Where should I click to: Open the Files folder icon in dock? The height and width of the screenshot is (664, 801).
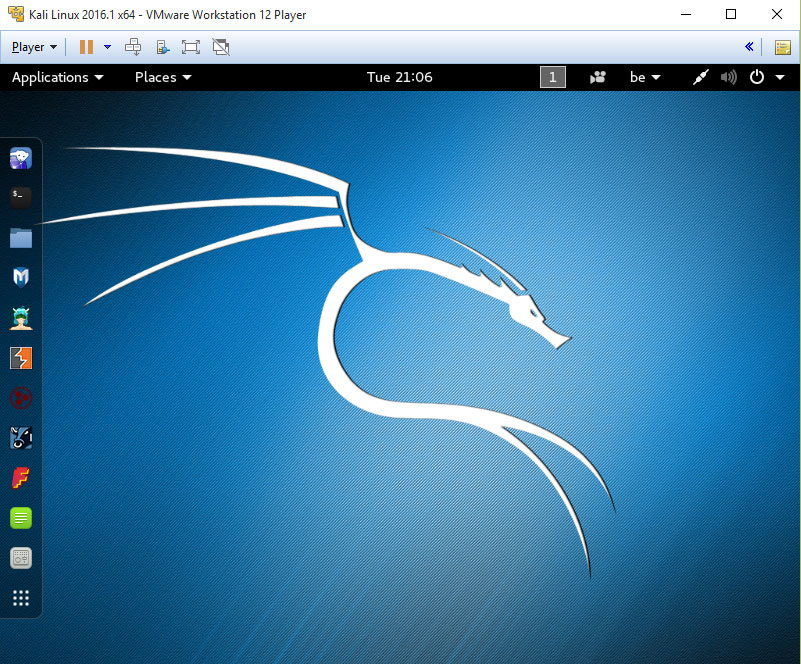click(x=21, y=238)
